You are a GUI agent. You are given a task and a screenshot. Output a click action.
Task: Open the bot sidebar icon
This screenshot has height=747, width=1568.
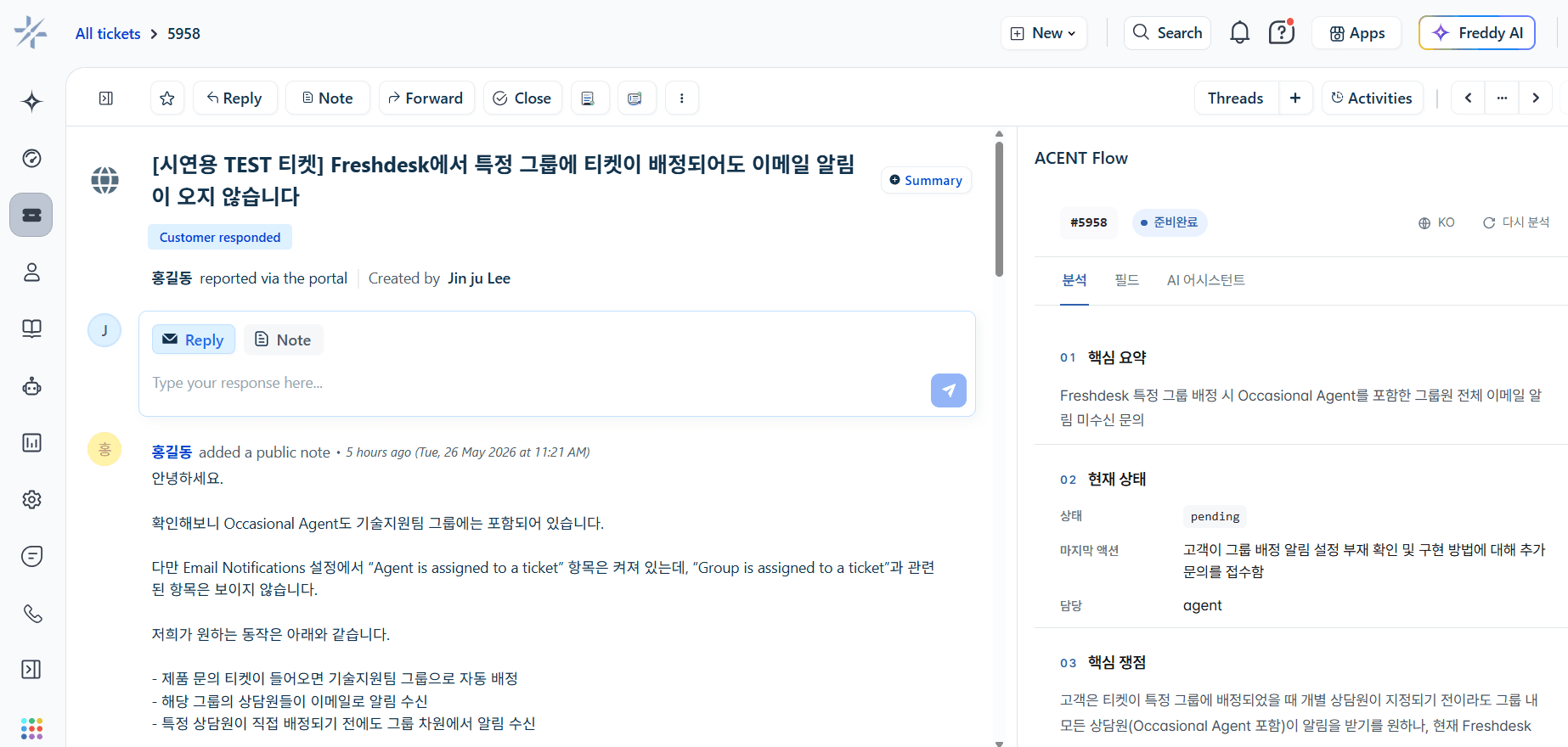(31, 386)
